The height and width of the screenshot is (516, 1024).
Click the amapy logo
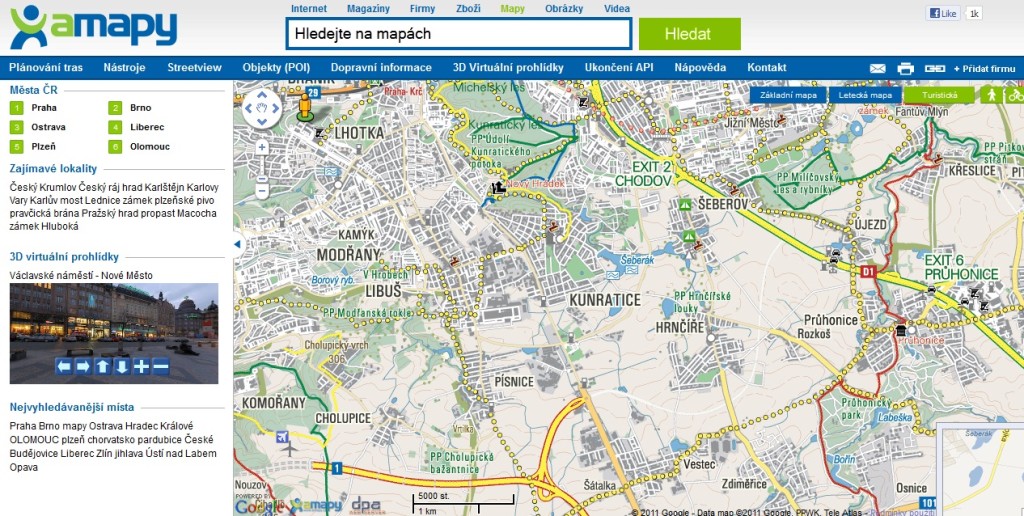click(93, 27)
